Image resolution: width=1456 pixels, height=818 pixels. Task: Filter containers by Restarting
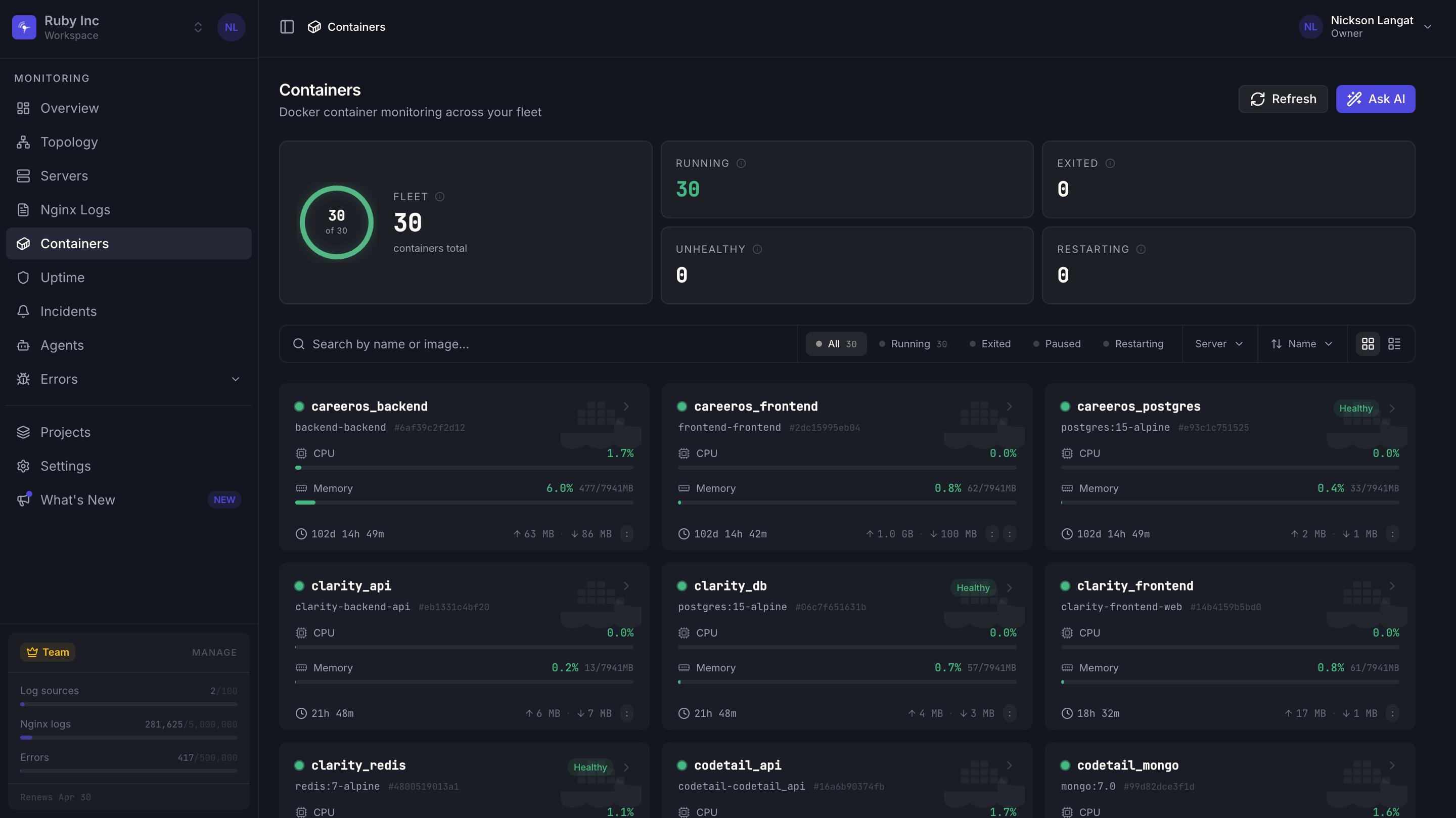click(1133, 344)
